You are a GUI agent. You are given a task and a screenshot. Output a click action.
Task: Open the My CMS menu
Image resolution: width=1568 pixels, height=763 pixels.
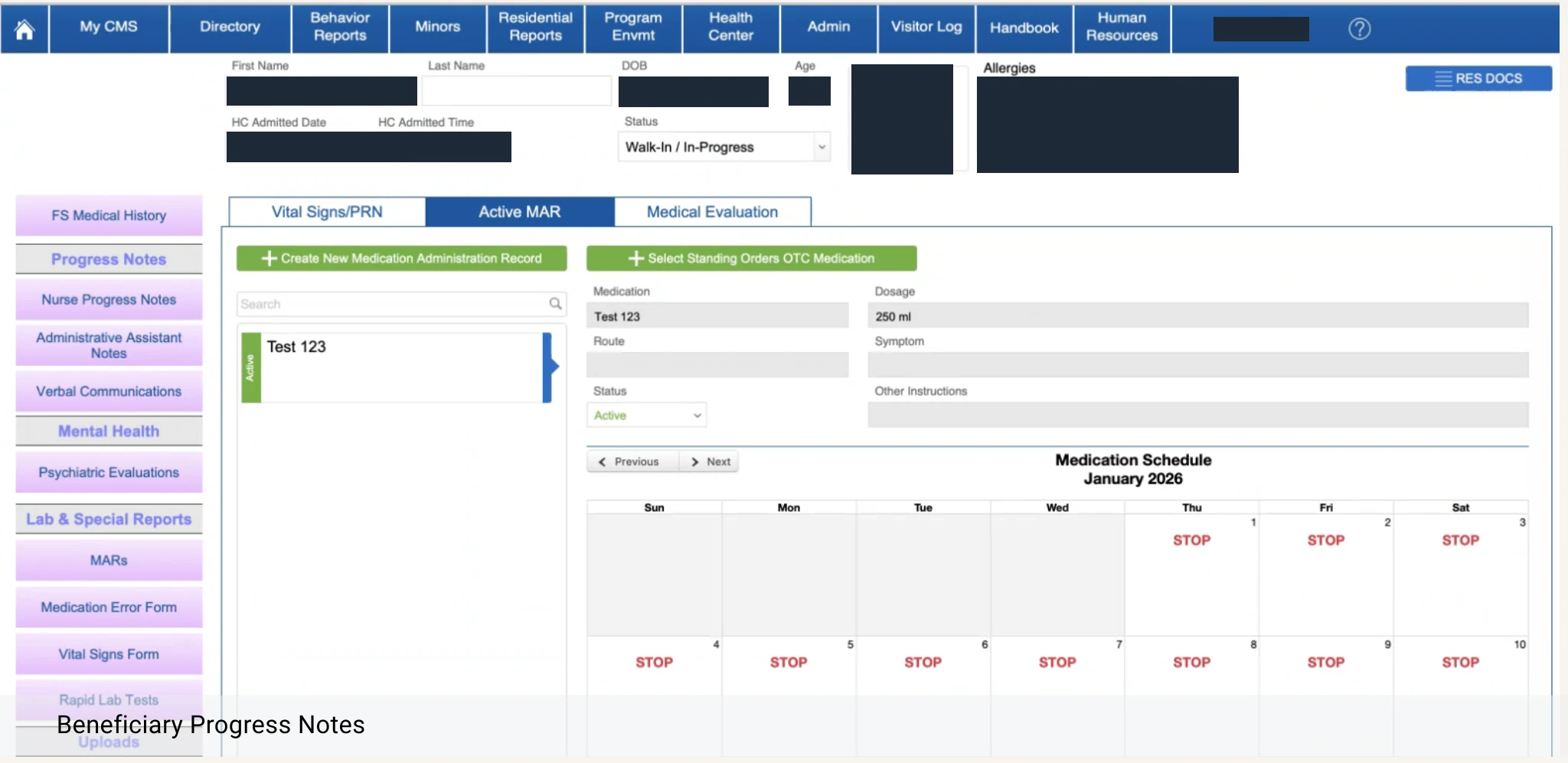pos(109,29)
